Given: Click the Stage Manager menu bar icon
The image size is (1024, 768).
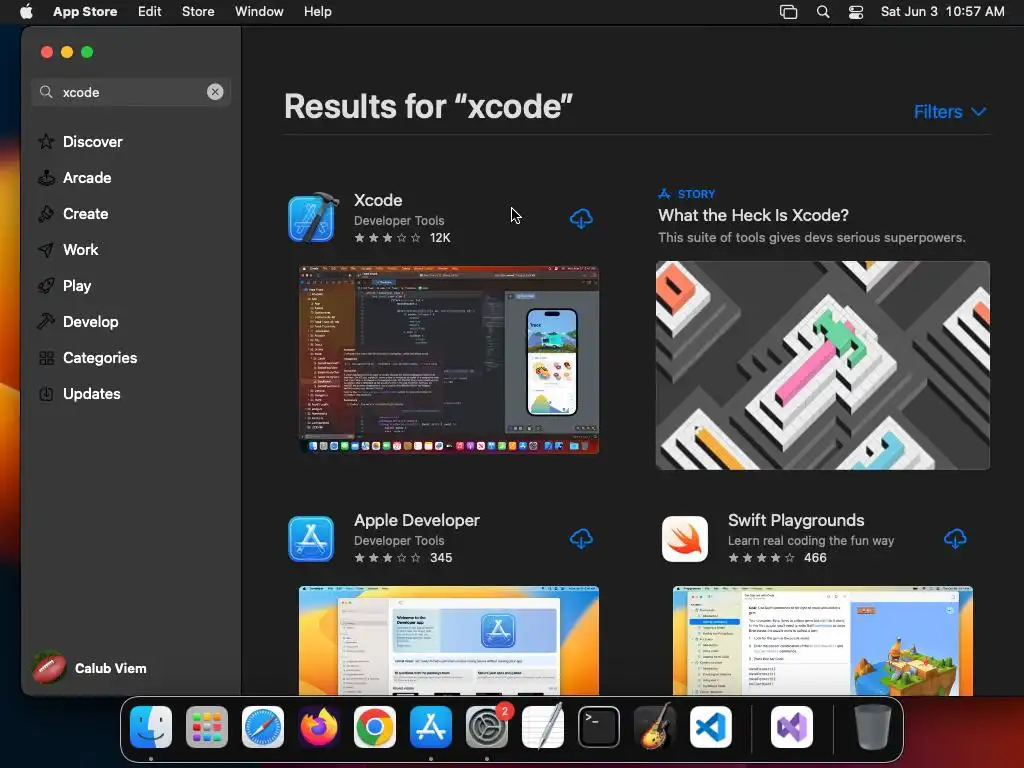Looking at the screenshot, I should coord(788,12).
